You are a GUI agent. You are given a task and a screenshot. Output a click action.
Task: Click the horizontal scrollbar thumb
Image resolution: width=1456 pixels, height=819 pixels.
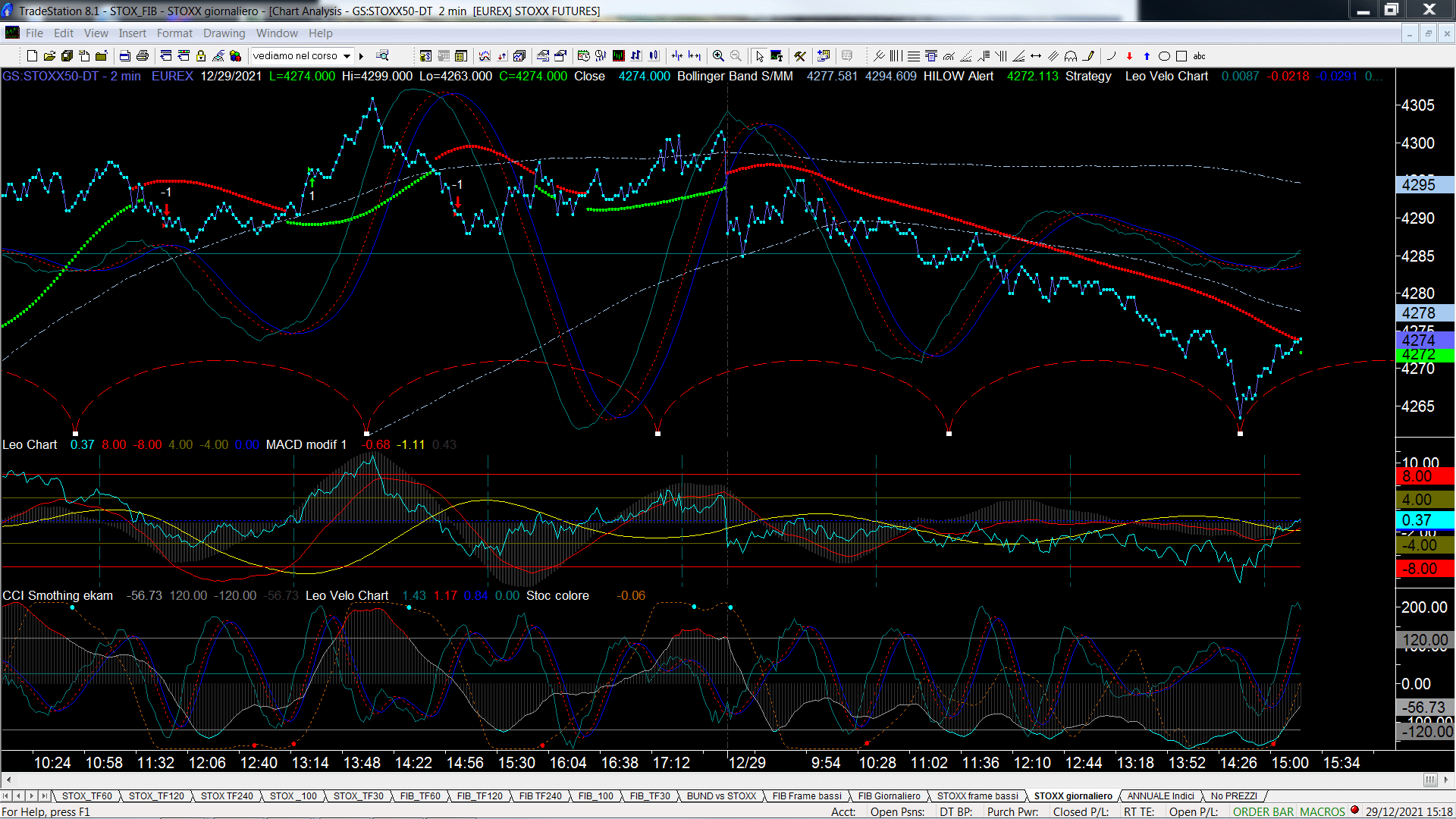[x=1430, y=780]
